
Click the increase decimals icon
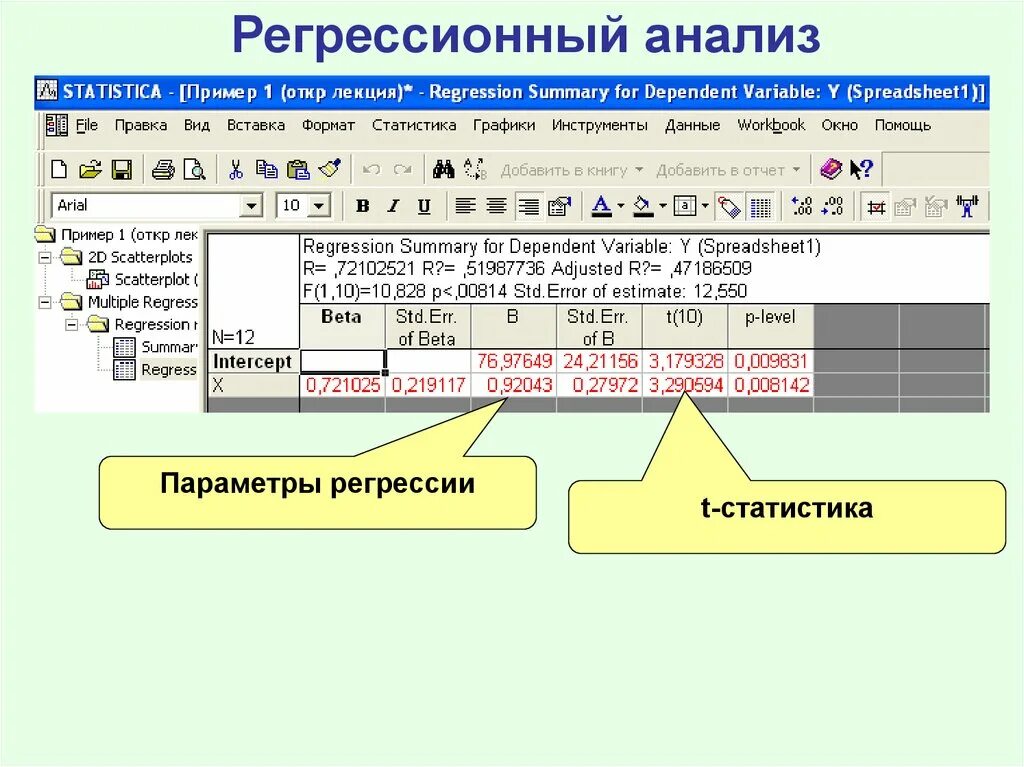801,207
